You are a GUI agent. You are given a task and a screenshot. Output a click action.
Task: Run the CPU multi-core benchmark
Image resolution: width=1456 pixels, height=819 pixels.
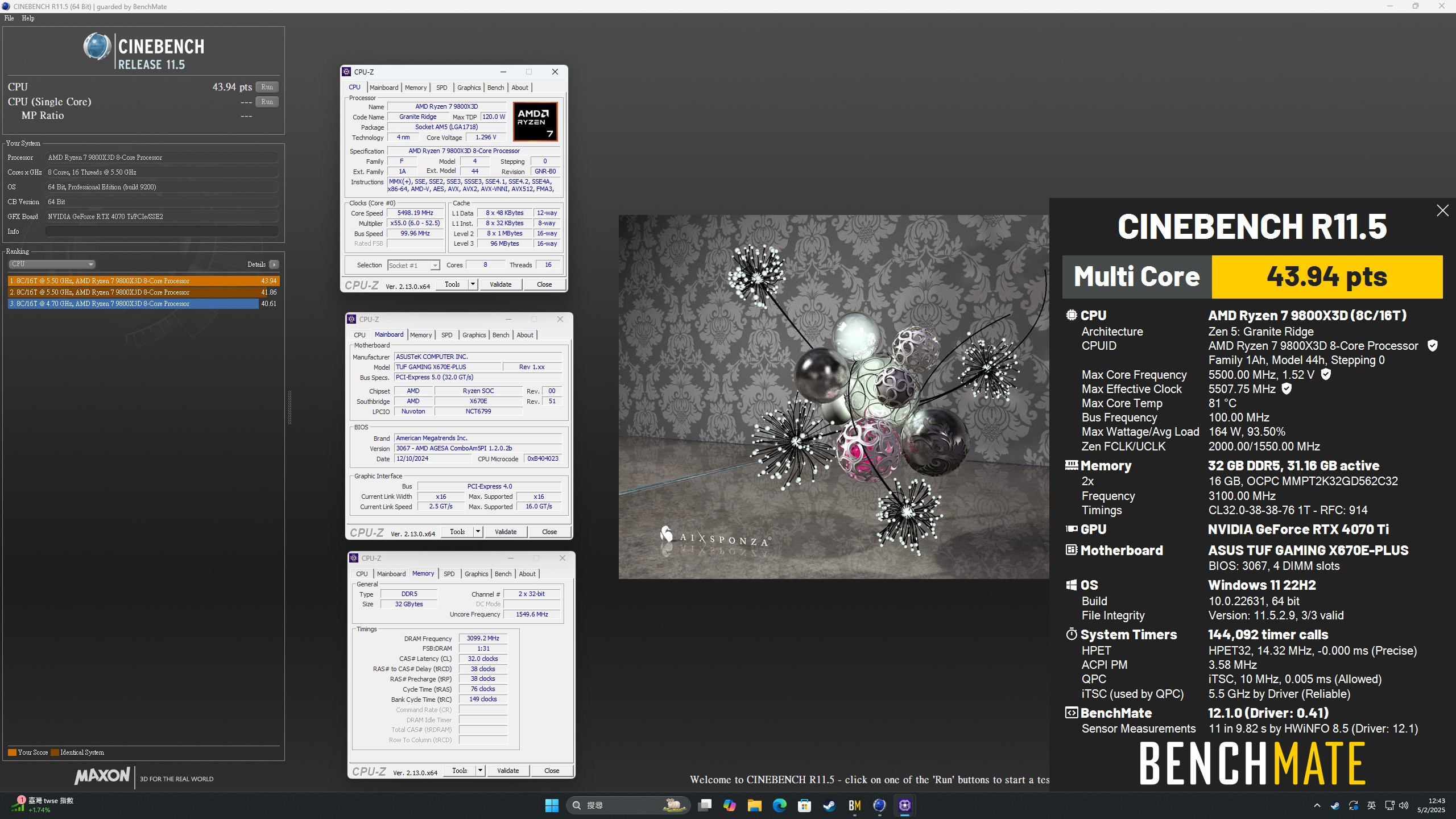click(x=267, y=87)
